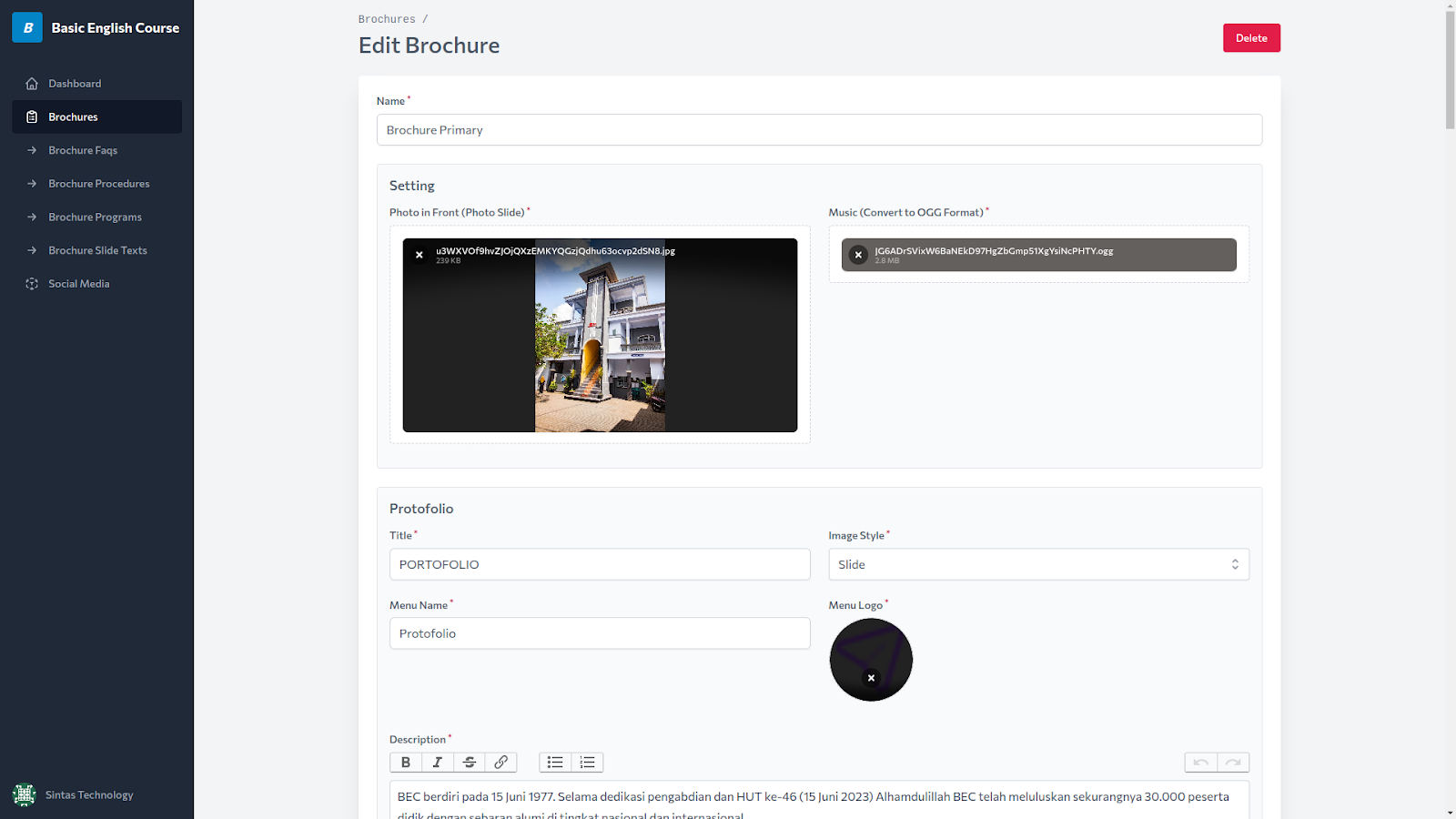Click the Edit Brochure page heading
Image resolution: width=1456 pixels, height=819 pixels.
430,45
